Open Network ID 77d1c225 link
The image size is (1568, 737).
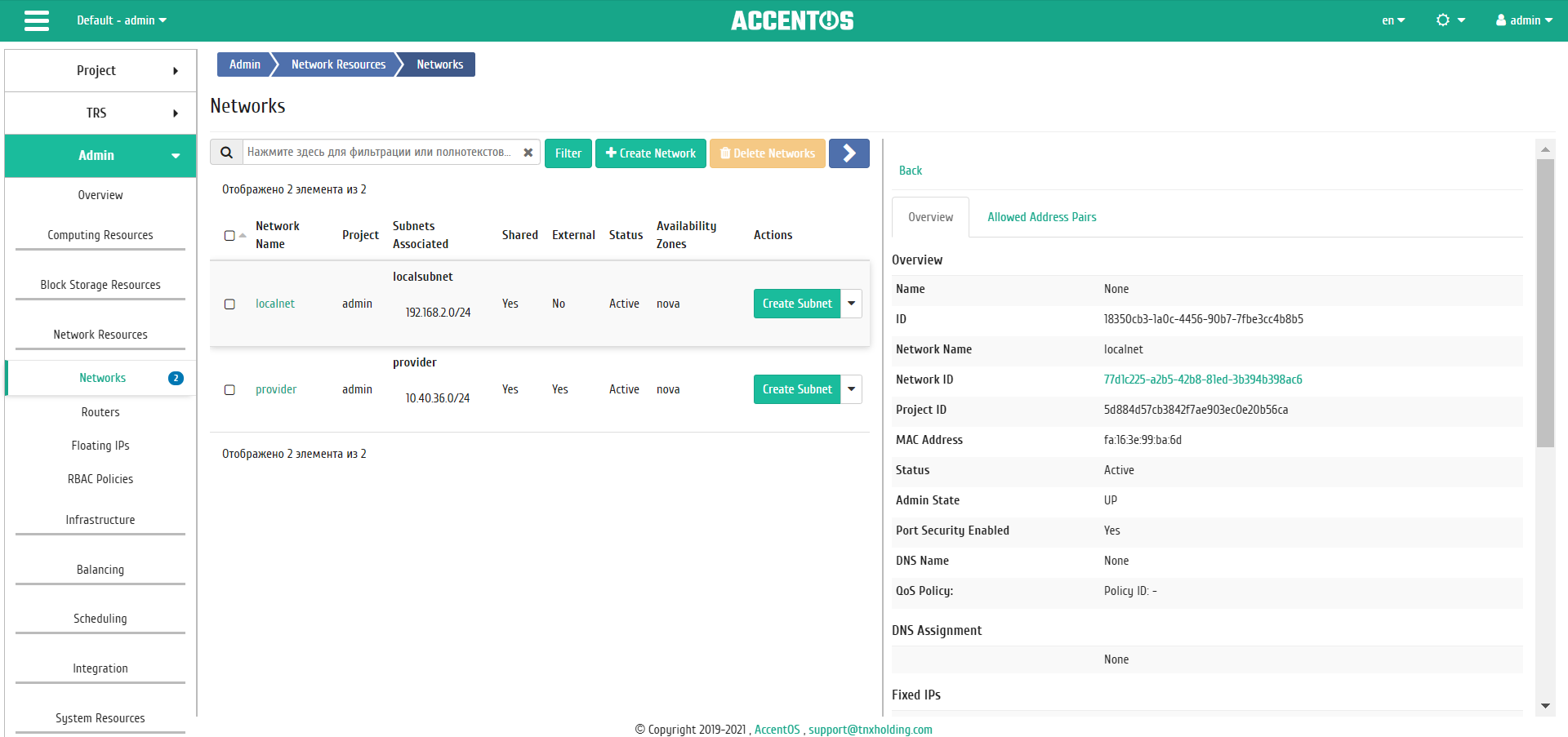click(1203, 380)
